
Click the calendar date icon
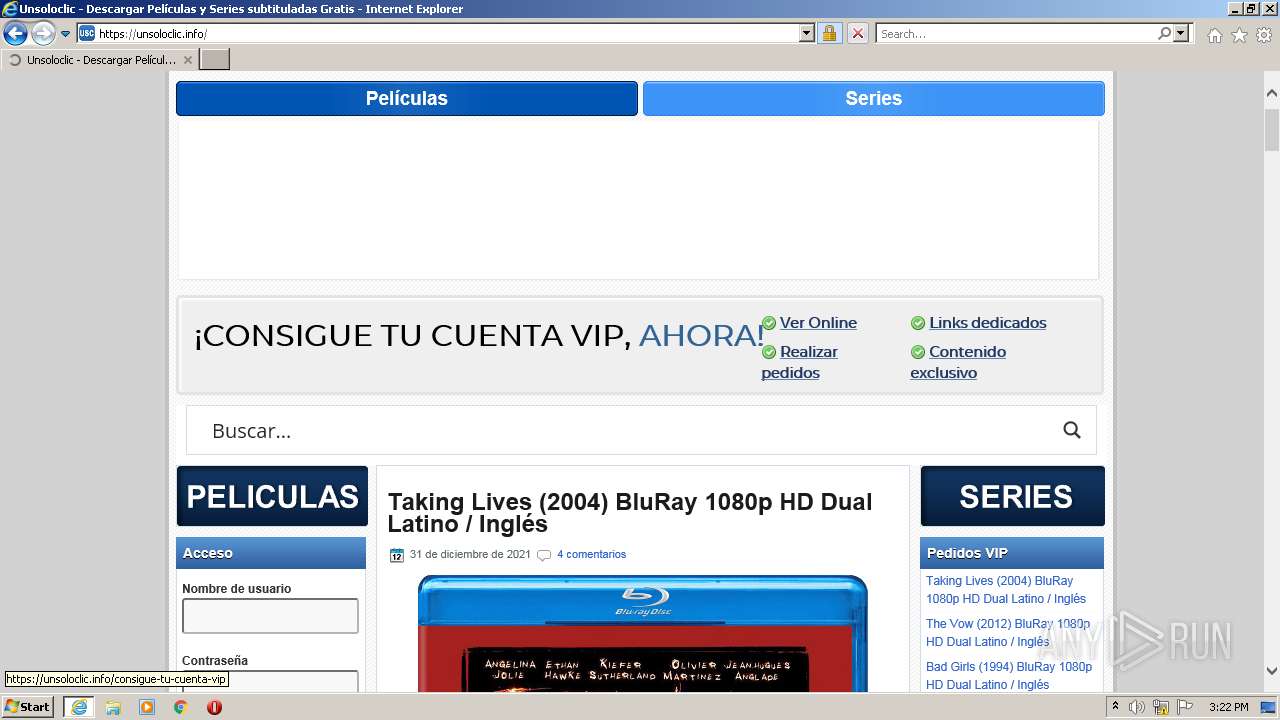(396, 555)
